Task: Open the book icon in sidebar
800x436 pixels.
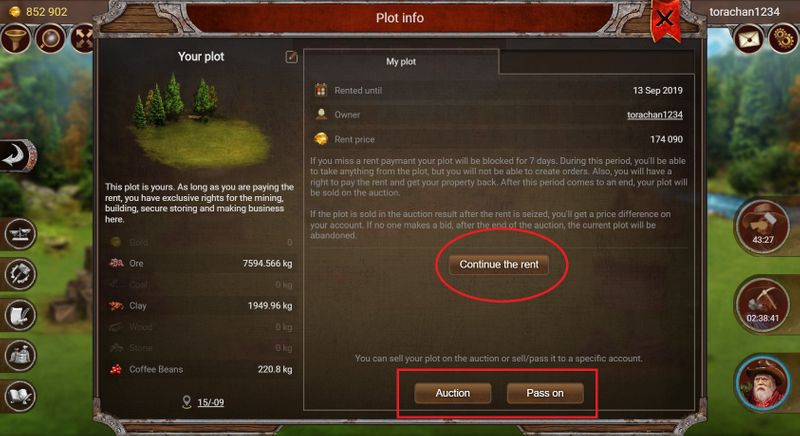Action: coord(20,396)
